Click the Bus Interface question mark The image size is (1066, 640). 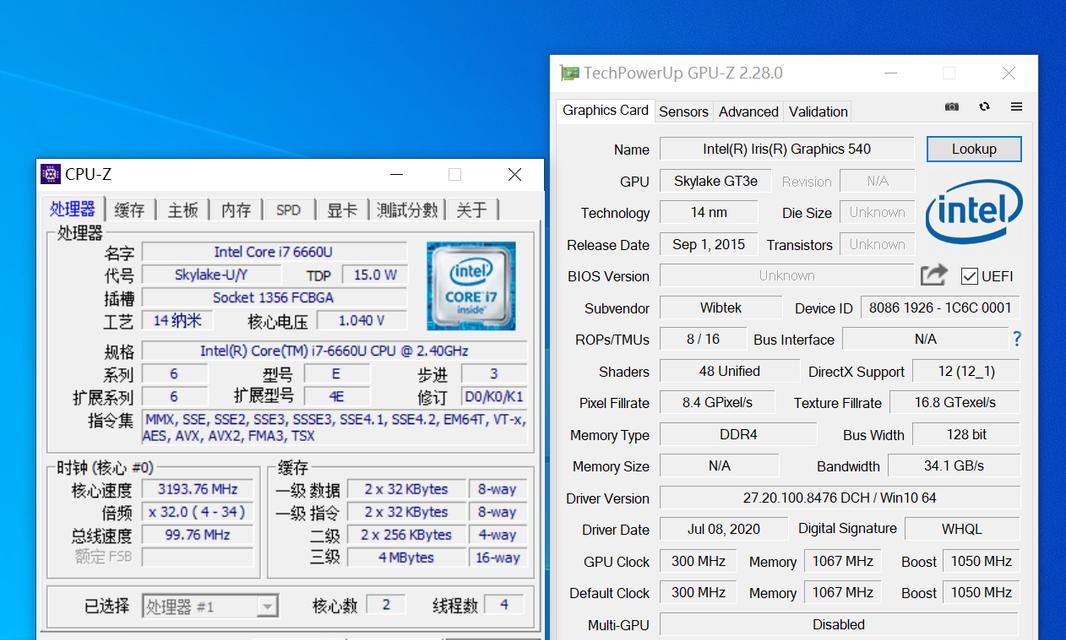(x=1016, y=339)
